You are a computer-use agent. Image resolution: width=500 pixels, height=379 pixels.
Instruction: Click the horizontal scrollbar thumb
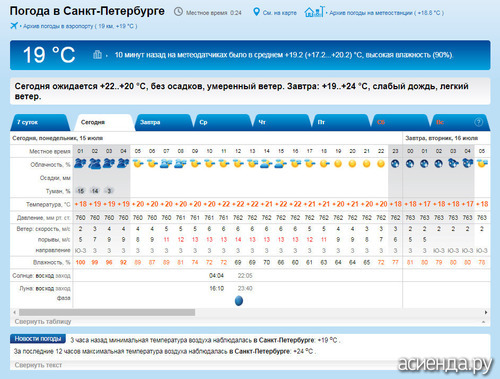pyautogui.click(x=107, y=312)
